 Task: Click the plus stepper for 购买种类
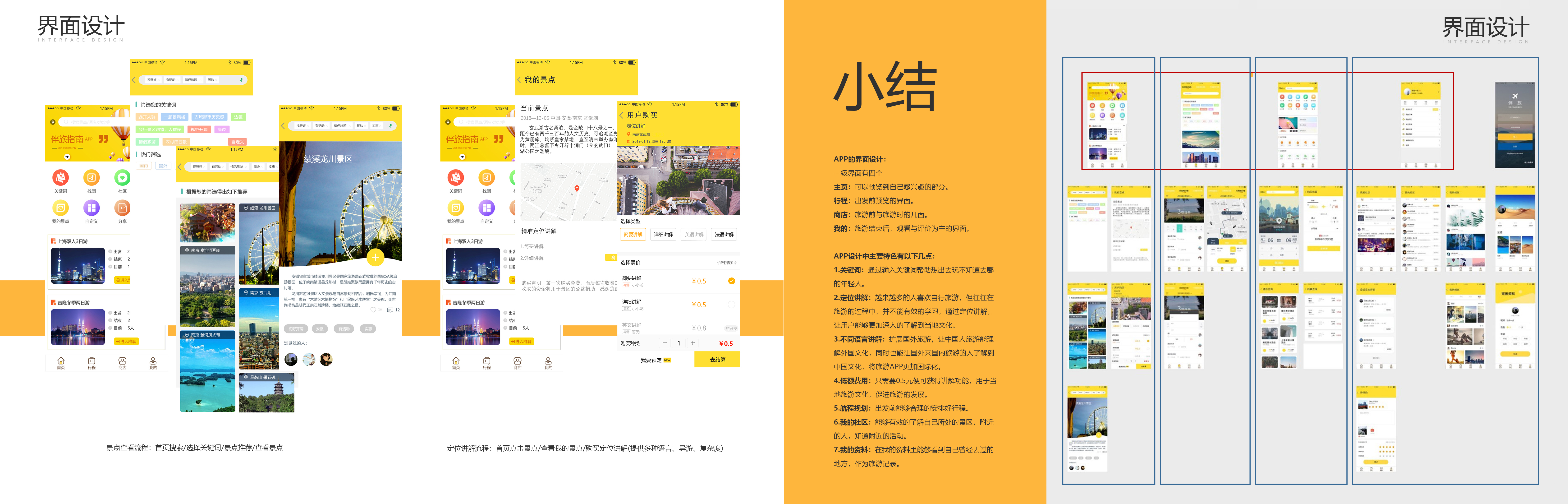coord(693,343)
